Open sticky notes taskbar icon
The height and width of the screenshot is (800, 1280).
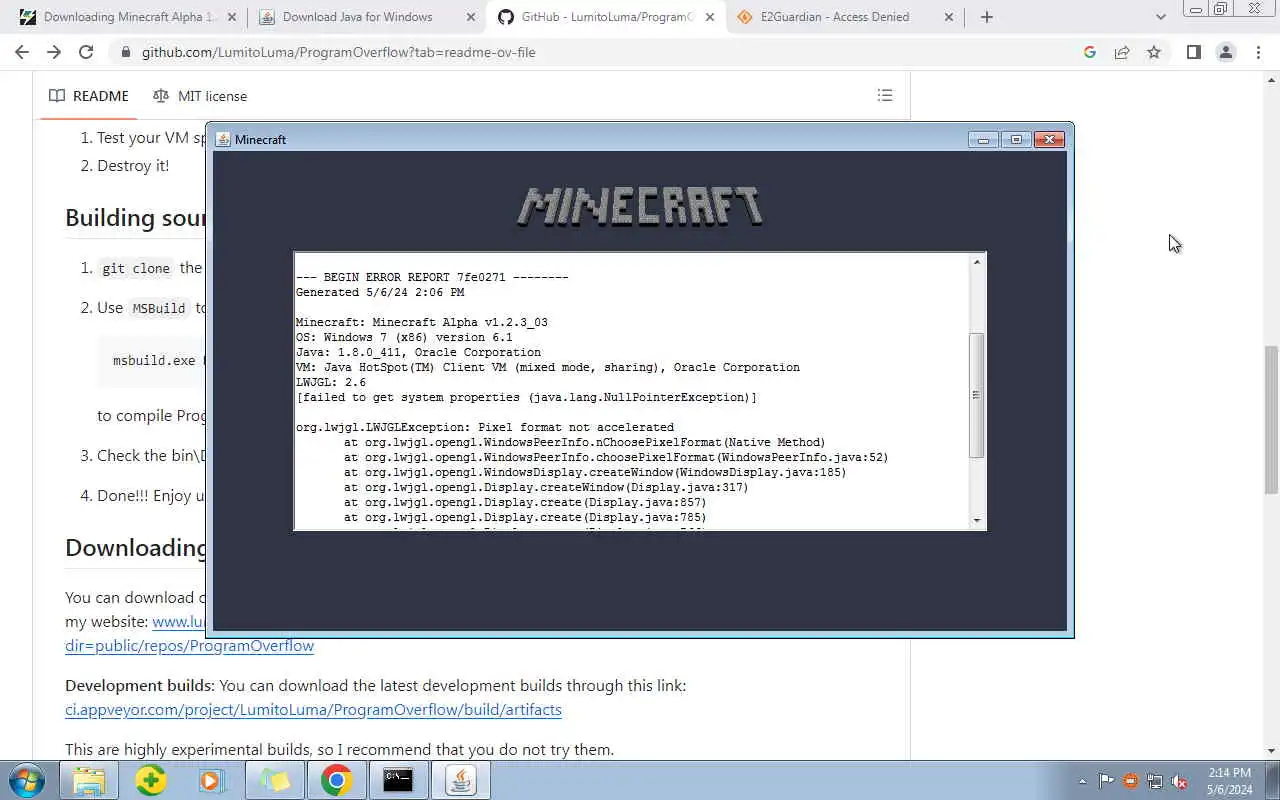(274, 780)
